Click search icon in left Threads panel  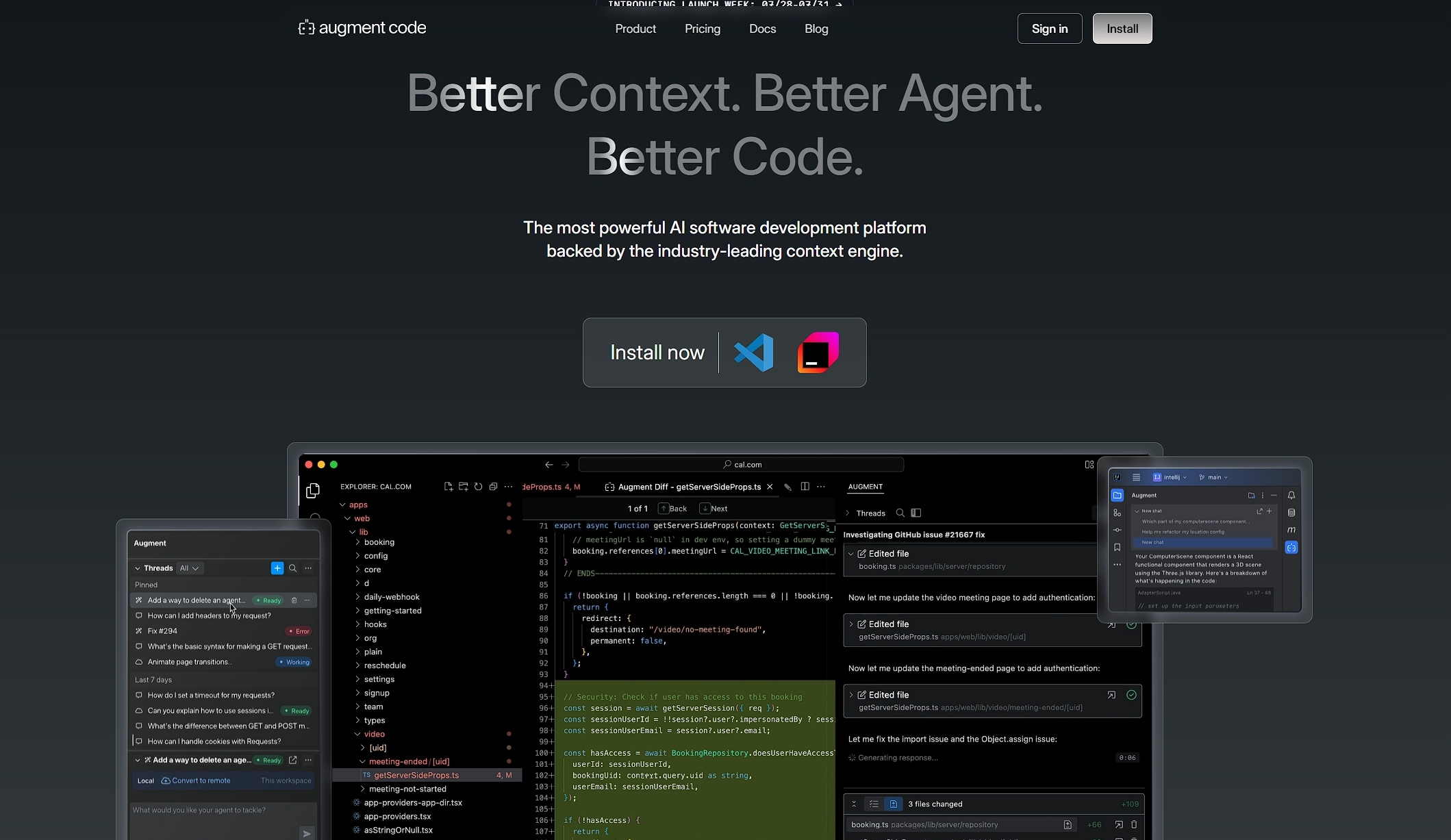(x=293, y=568)
